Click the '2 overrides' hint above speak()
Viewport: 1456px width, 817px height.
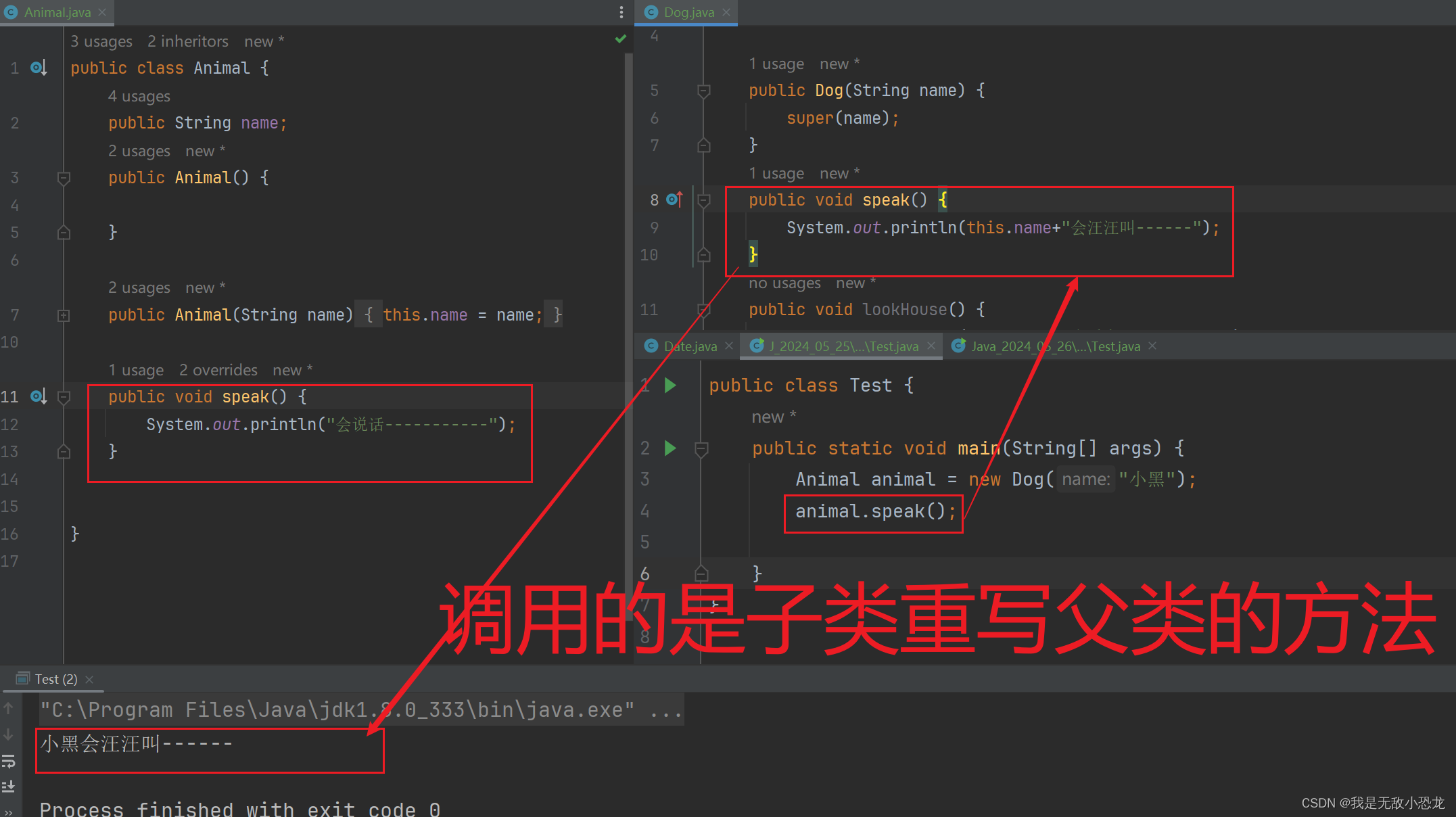pyautogui.click(x=218, y=370)
